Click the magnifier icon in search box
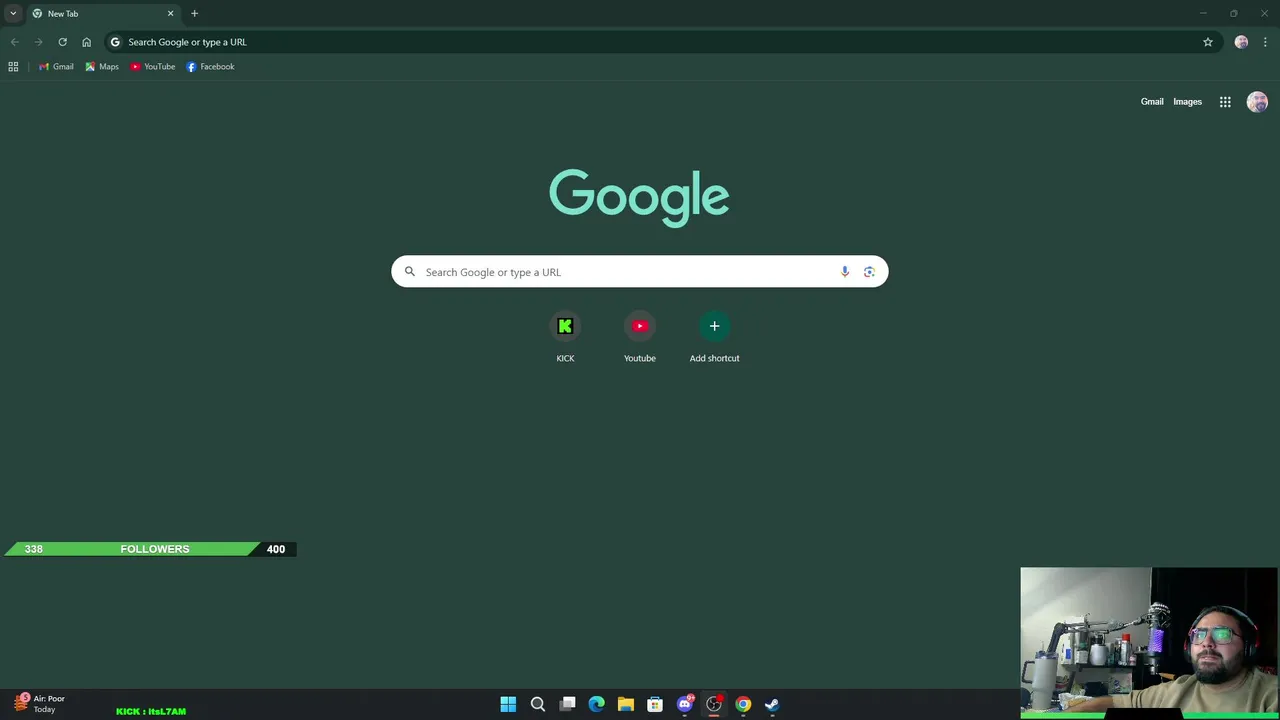 click(409, 272)
